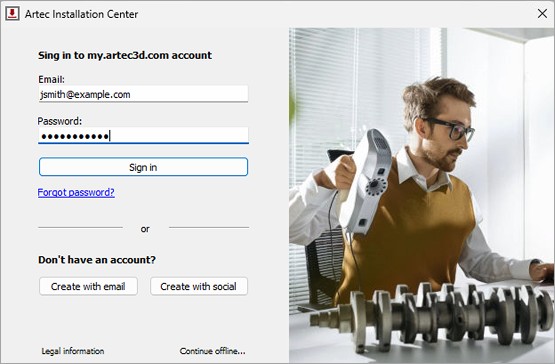
Task: Focus the Password input field
Action: tap(143, 136)
